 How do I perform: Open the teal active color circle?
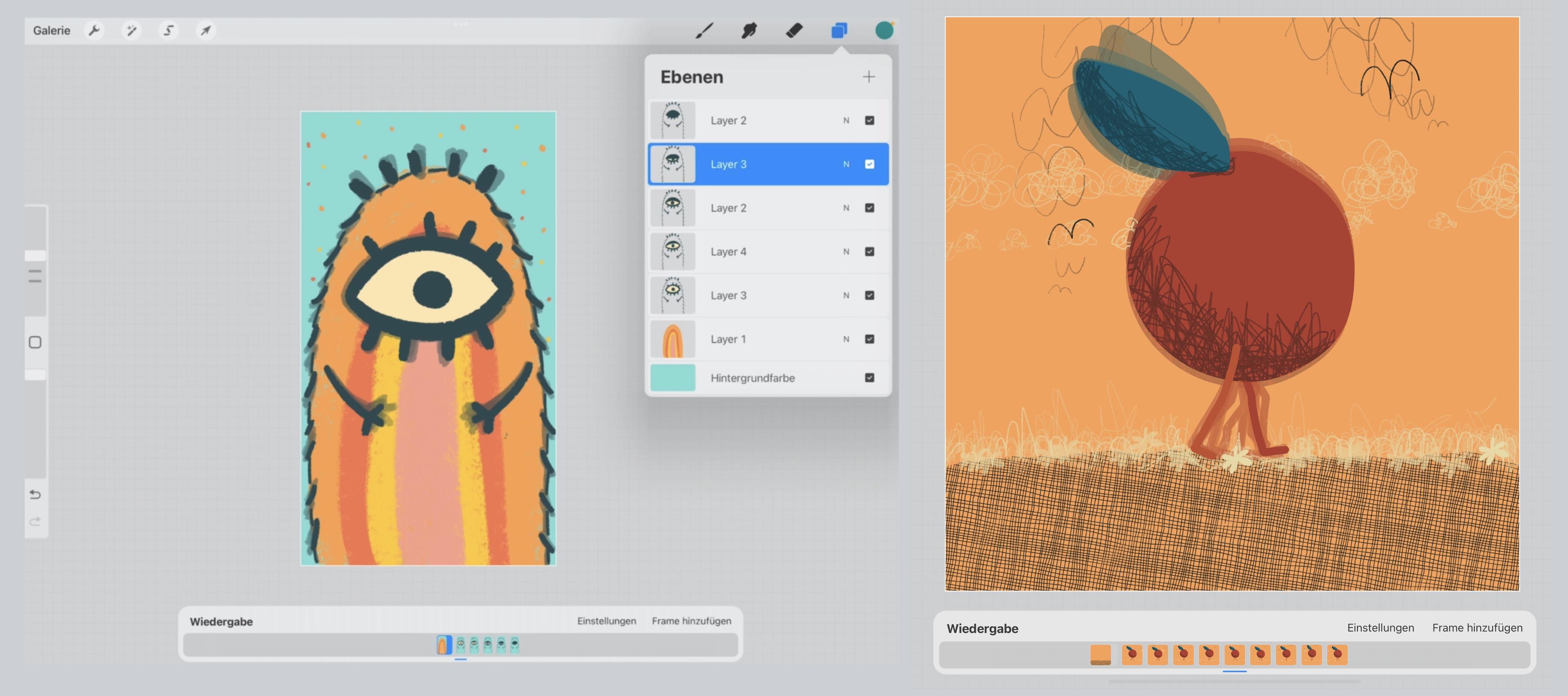click(884, 31)
